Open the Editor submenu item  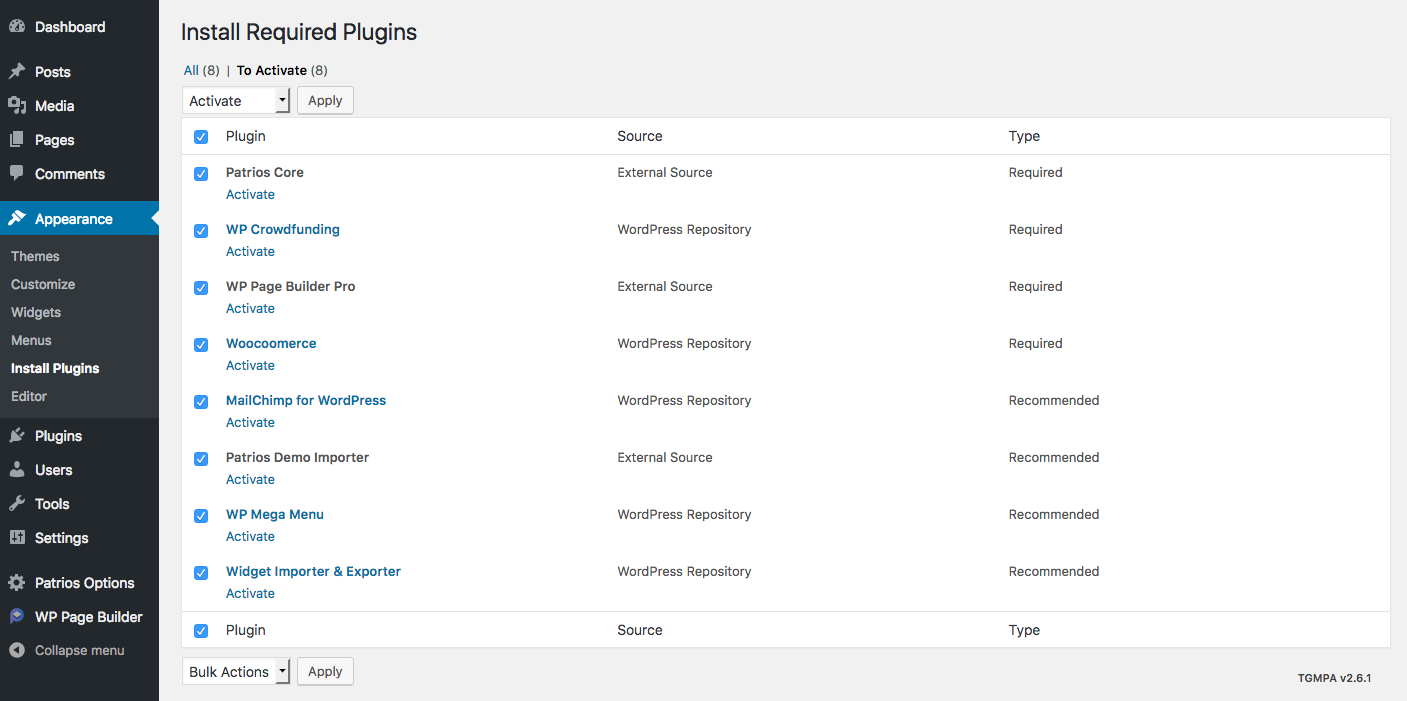(x=29, y=396)
